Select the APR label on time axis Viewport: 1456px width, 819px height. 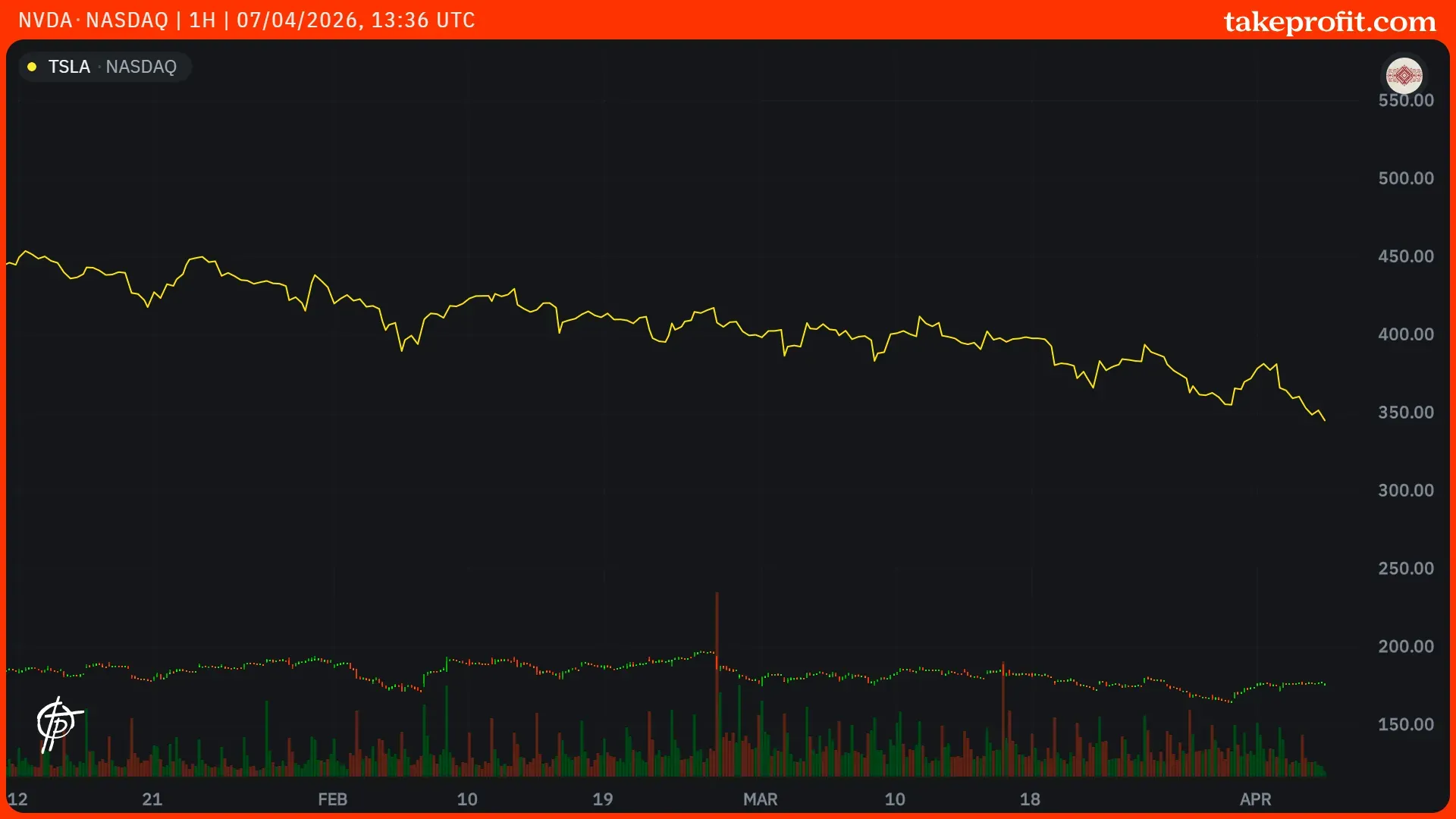[1255, 799]
